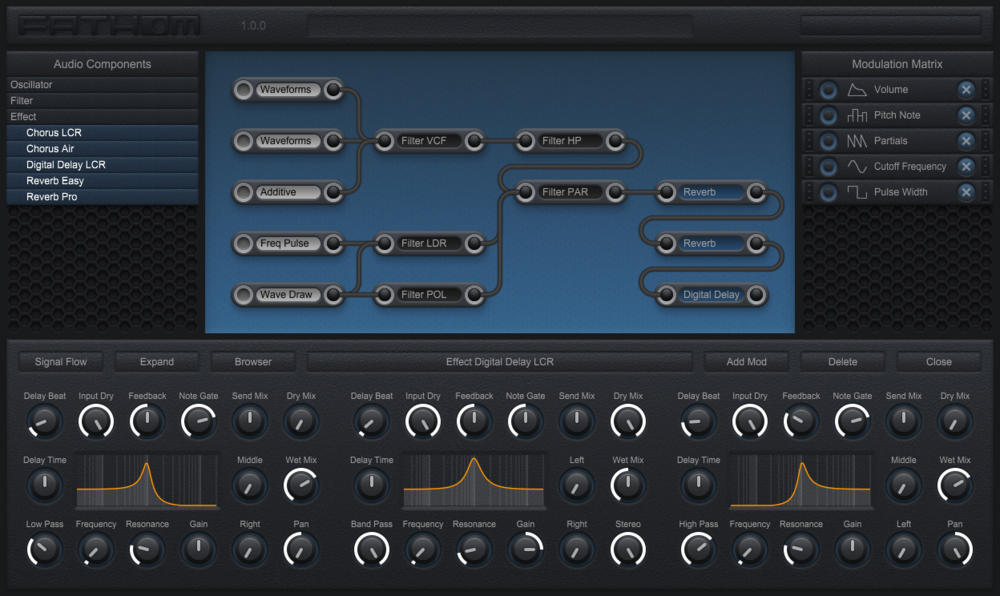This screenshot has height=596, width=1000.
Task: Click the Partials sawtooth modulation icon
Action: click(x=857, y=141)
